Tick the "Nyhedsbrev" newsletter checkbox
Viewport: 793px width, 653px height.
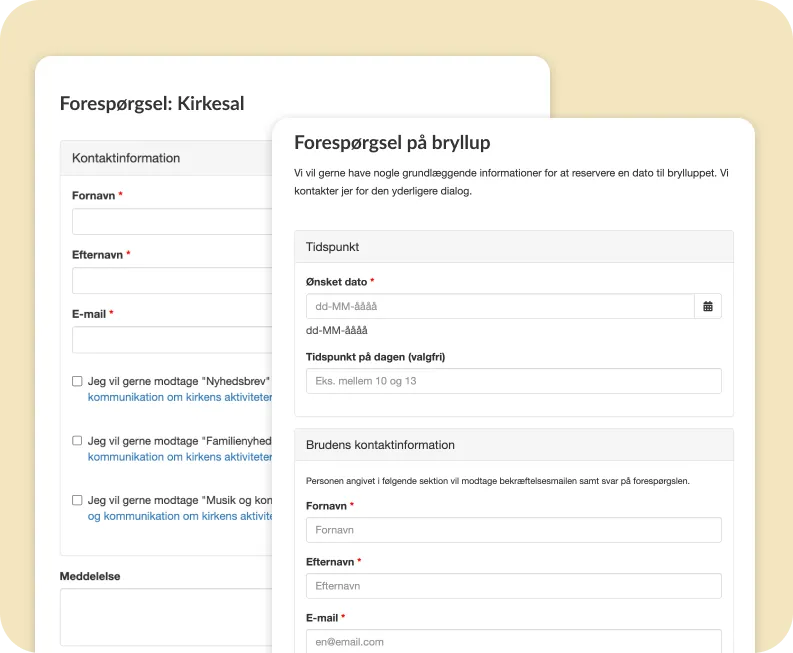point(77,381)
